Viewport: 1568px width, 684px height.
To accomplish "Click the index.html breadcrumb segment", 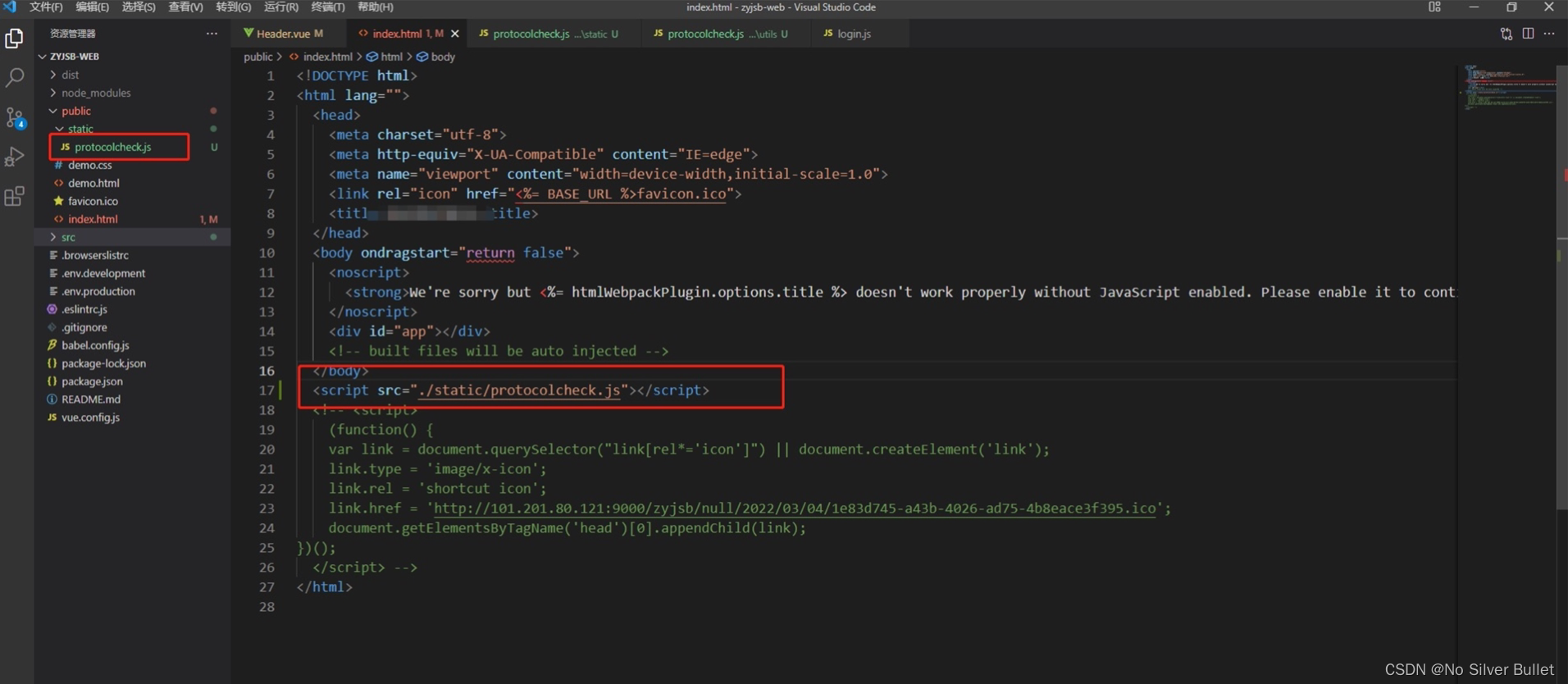I will coord(327,57).
